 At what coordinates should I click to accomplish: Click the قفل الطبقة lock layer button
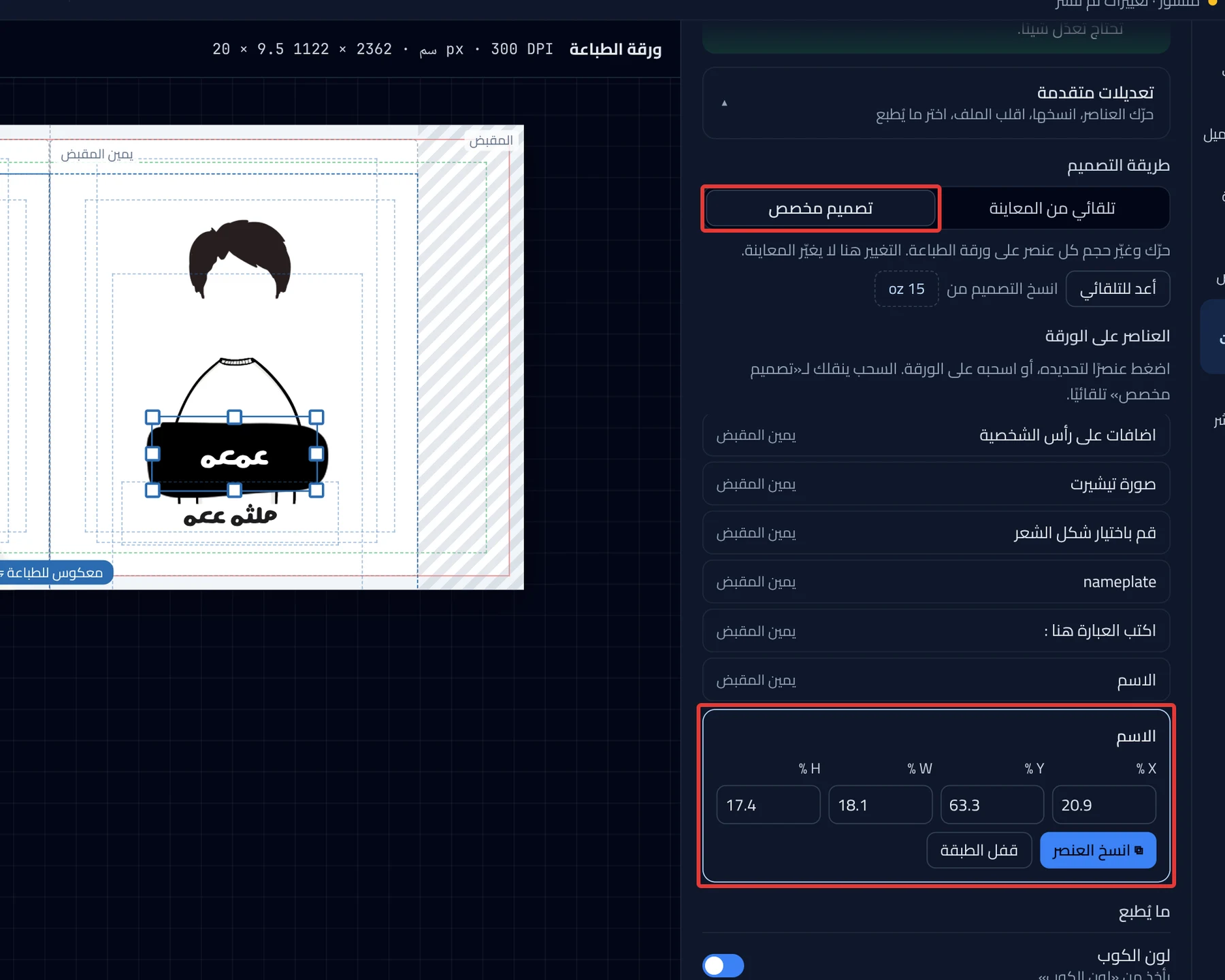coord(979,850)
